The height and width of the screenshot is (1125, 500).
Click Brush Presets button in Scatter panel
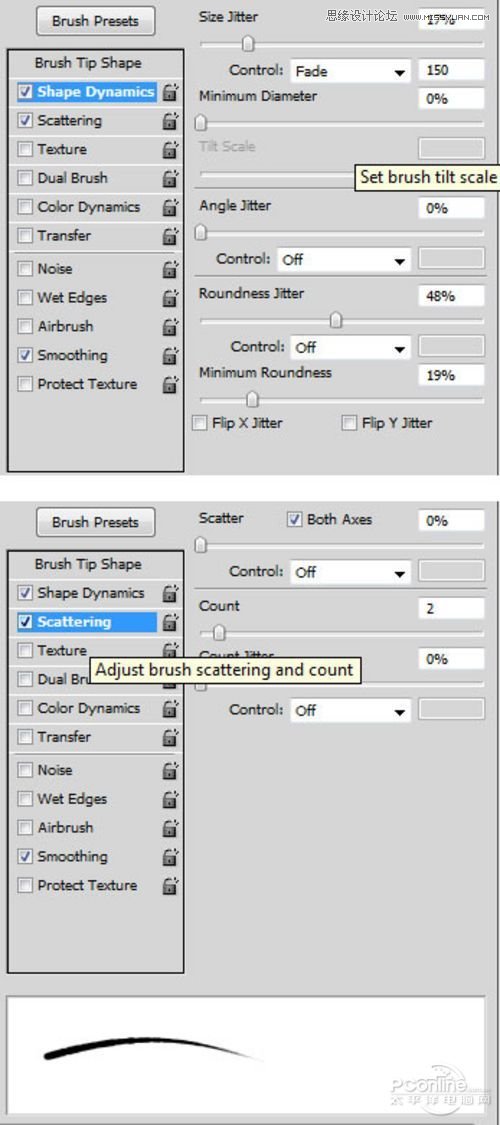(x=95, y=522)
